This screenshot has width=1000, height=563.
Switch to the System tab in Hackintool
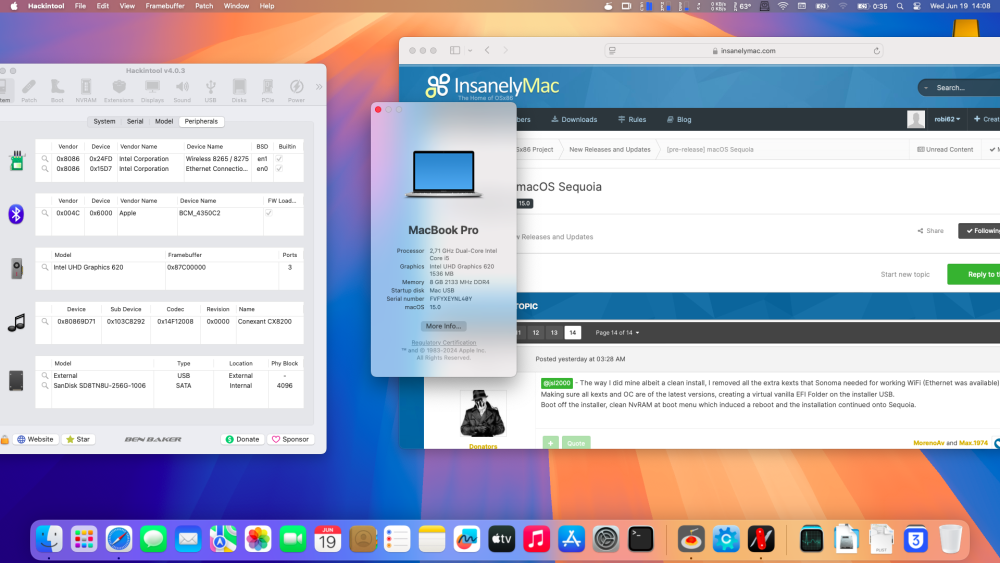(x=104, y=121)
